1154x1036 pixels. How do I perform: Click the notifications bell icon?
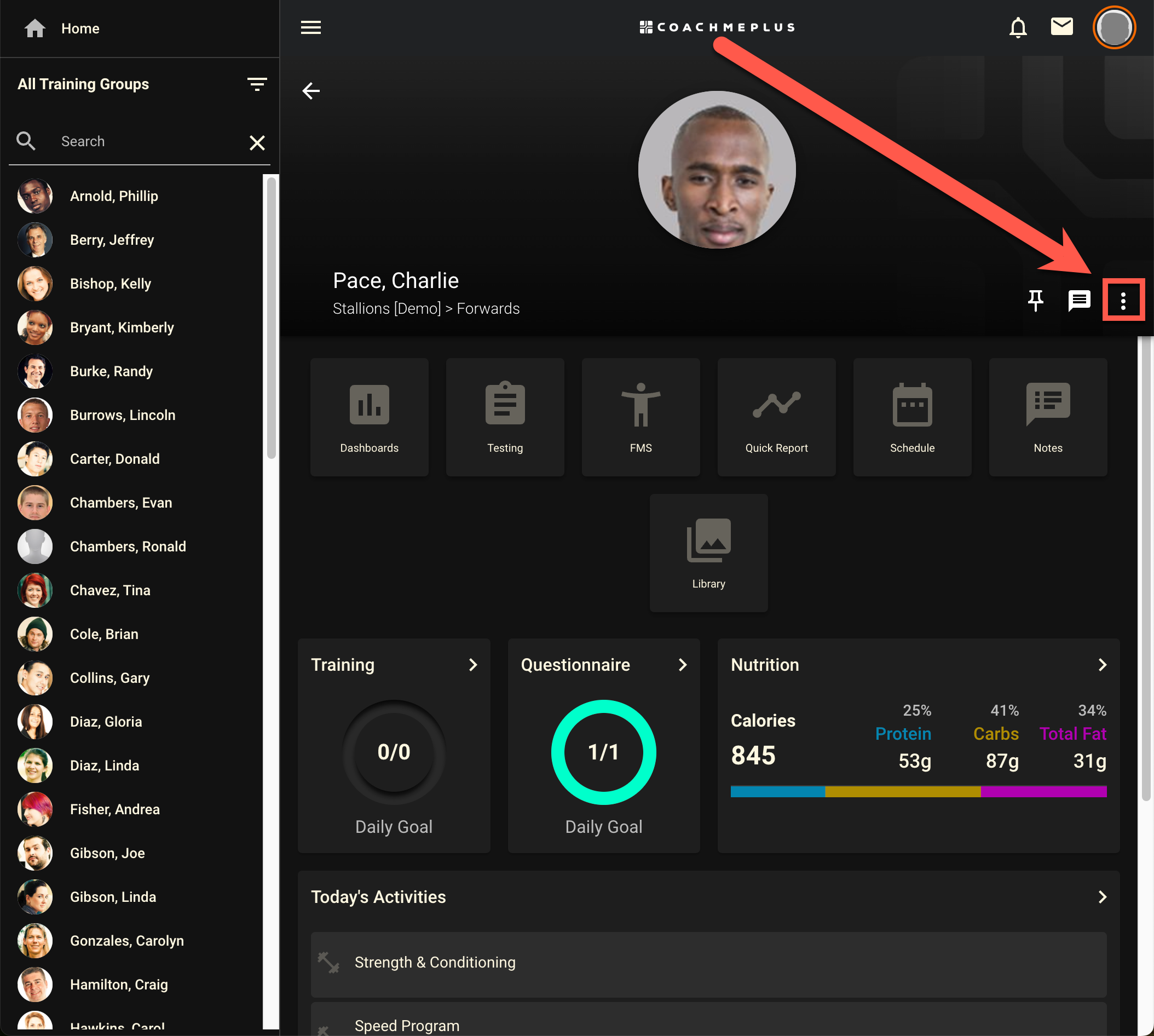(1018, 27)
